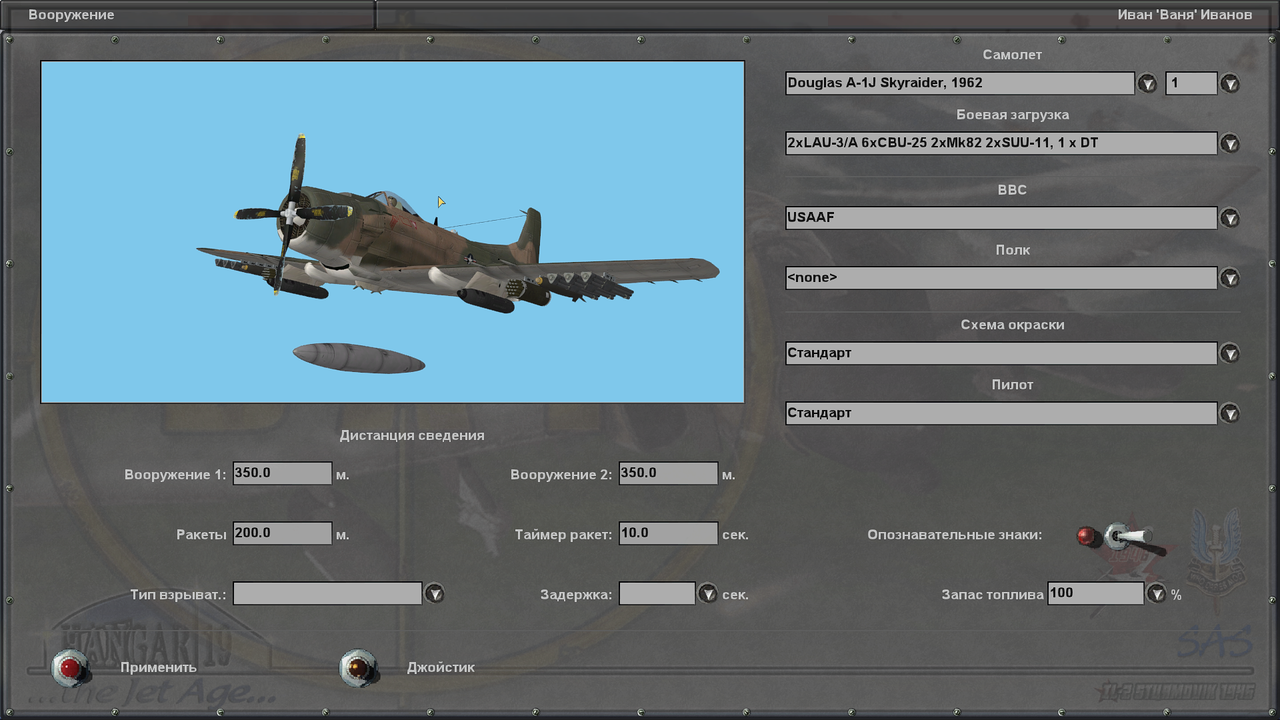This screenshot has width=1280, height=720.
Task: Click inside the Запас топлива fuel input
Action: click(1095, 593)
